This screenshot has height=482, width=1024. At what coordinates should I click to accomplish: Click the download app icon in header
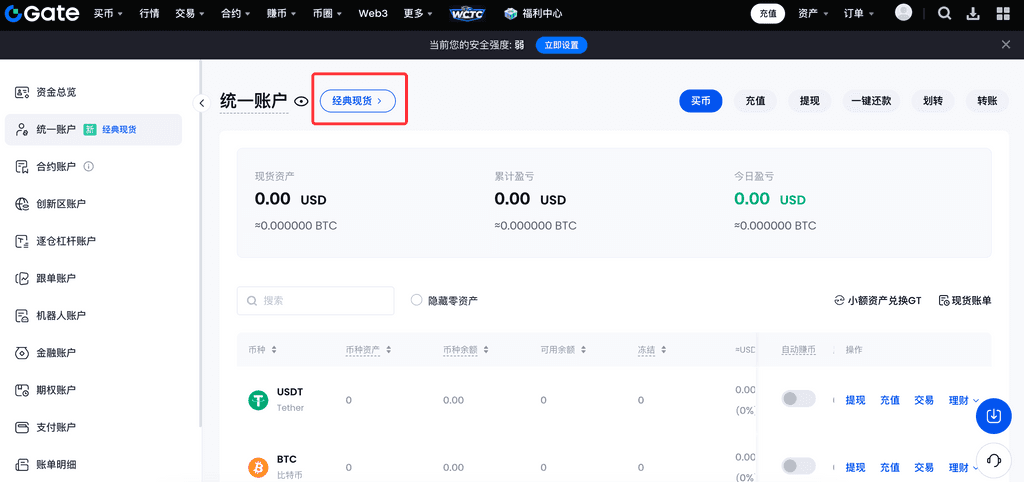973,14
